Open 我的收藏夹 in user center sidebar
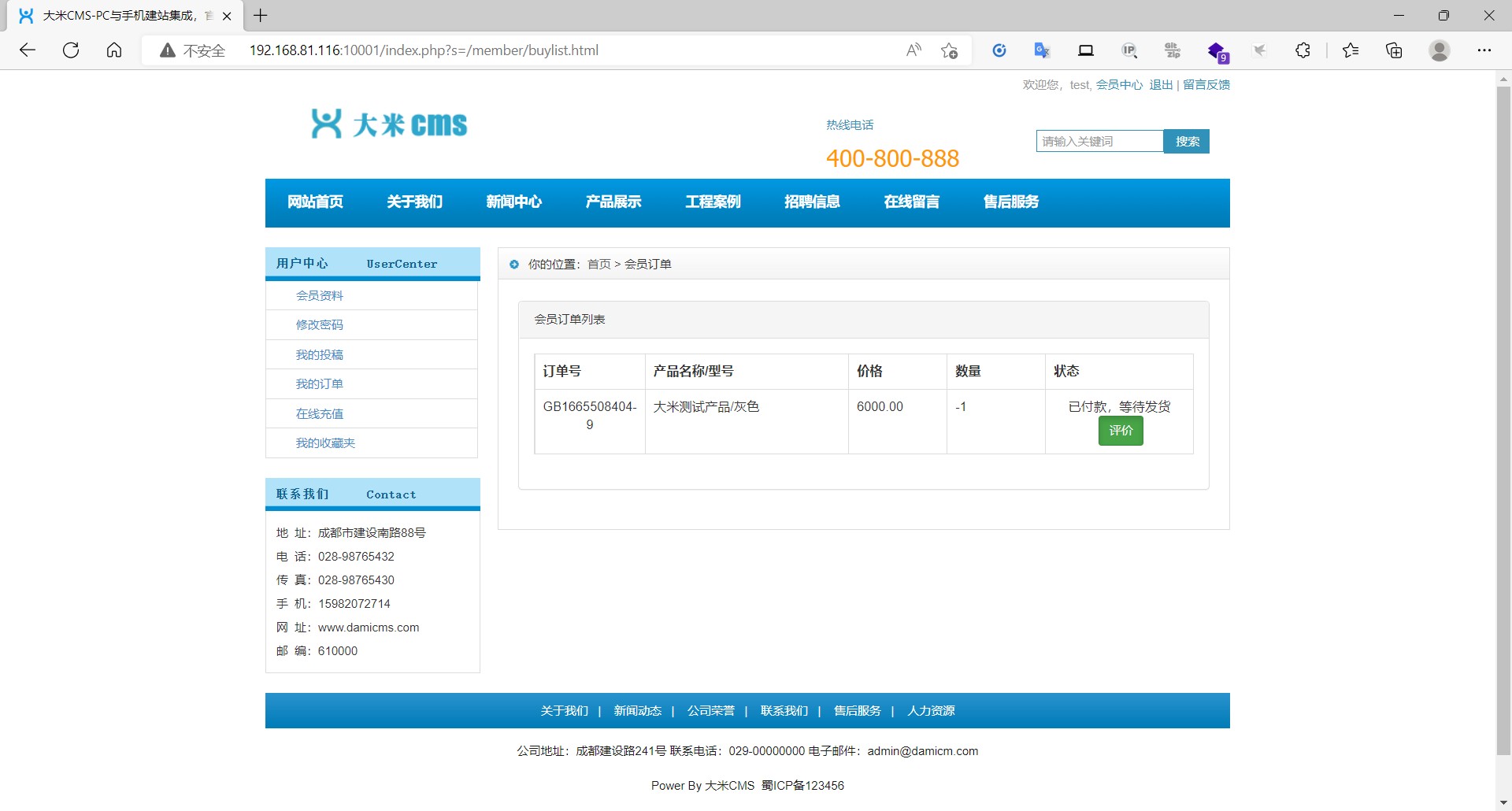1512x811 pixels. tap(325, 443)
